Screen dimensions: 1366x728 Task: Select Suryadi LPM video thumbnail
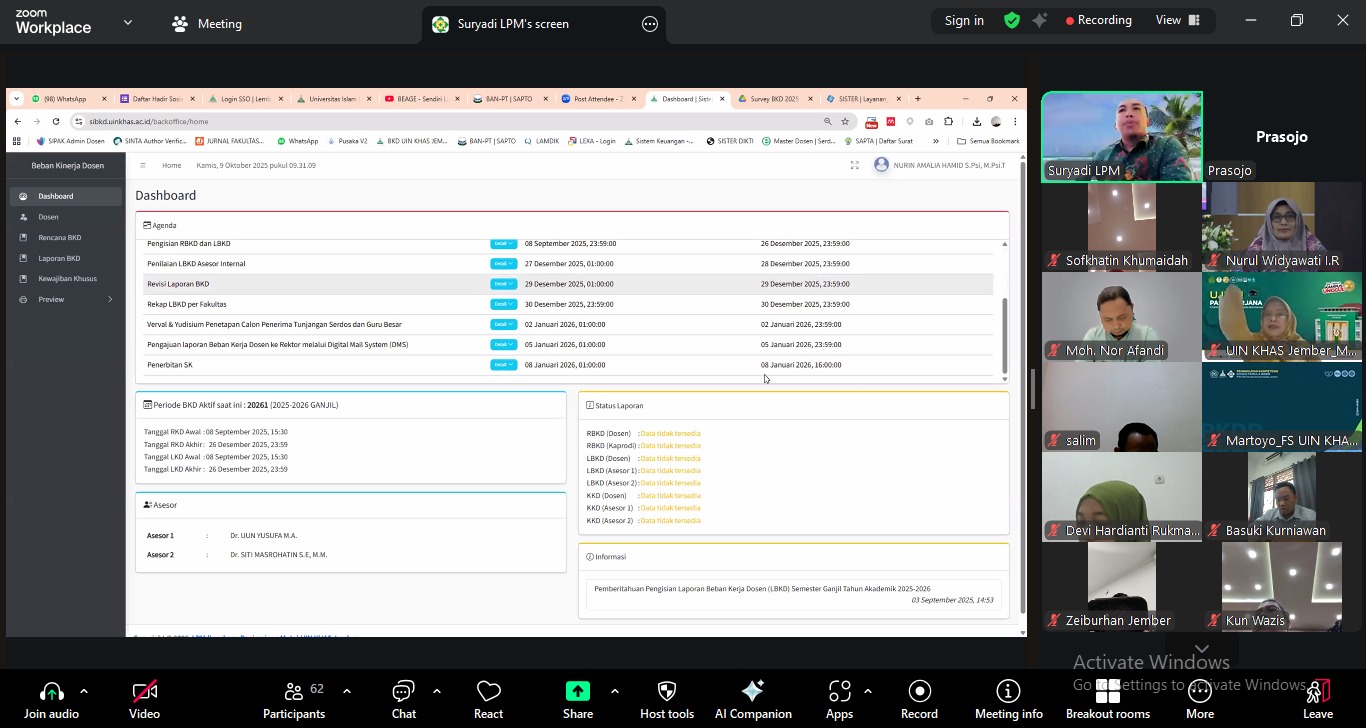pyautogui.click(x=1122, y=137)
